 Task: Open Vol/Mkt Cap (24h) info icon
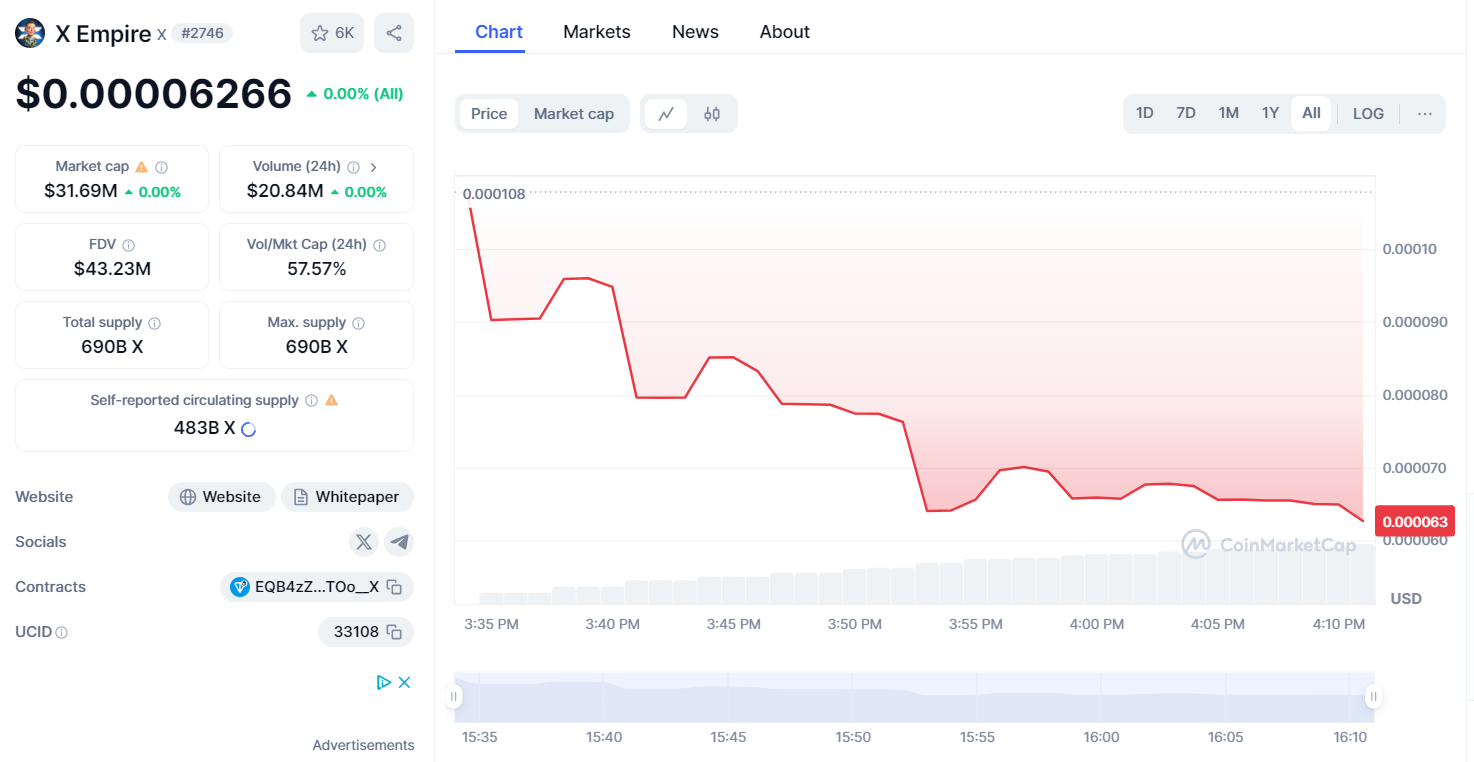(379, 245)
